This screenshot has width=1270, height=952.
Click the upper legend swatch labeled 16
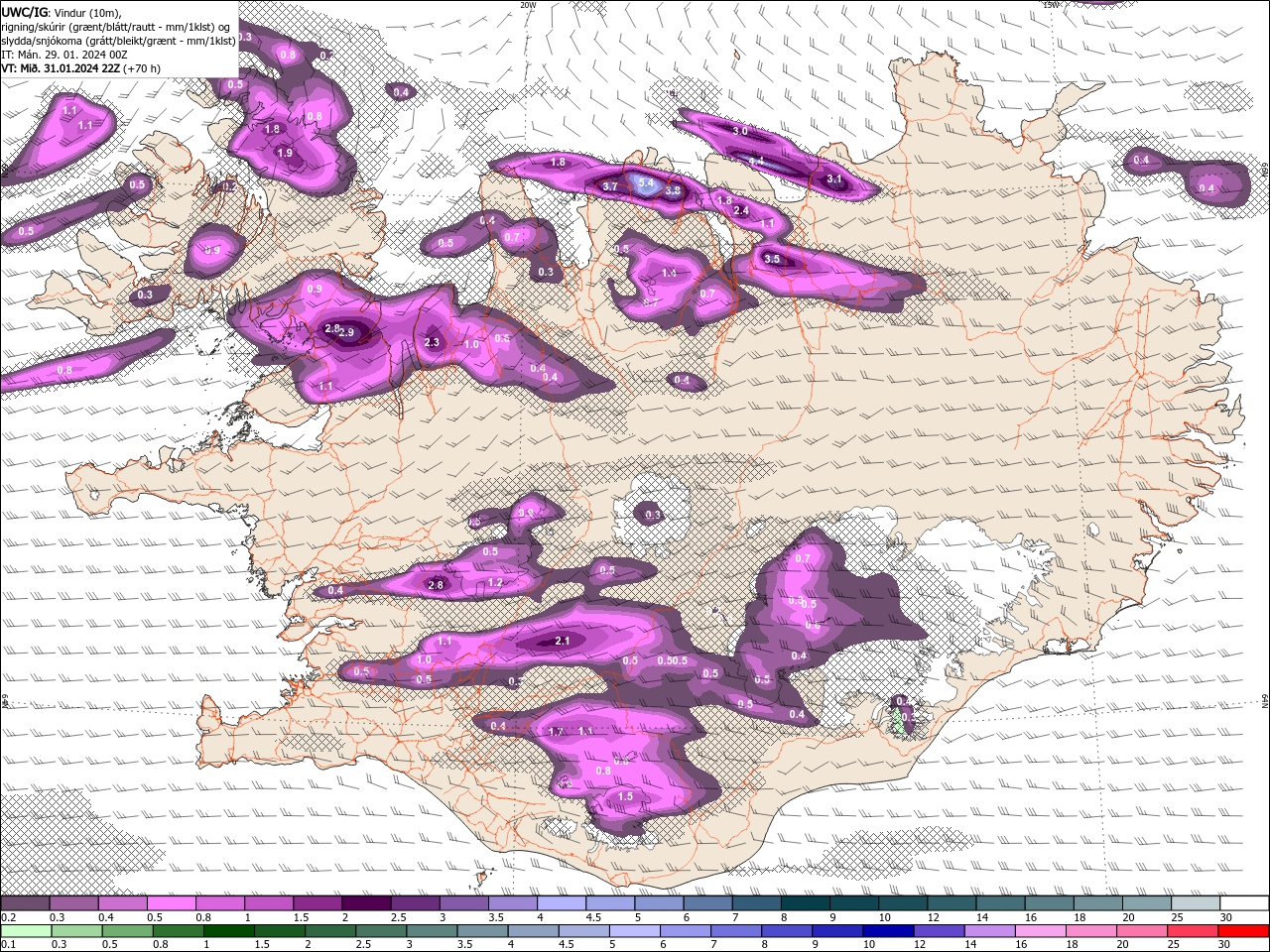coord(1050,903)
